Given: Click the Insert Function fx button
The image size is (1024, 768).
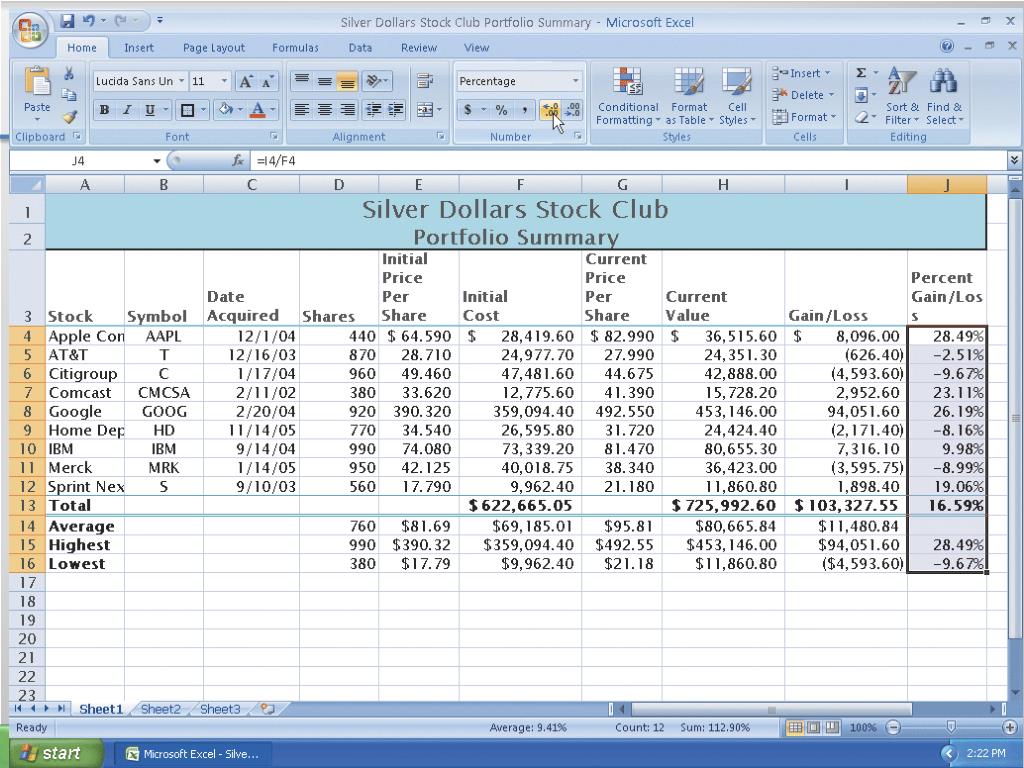Looking at the screenshot, I should coord(238,160).
